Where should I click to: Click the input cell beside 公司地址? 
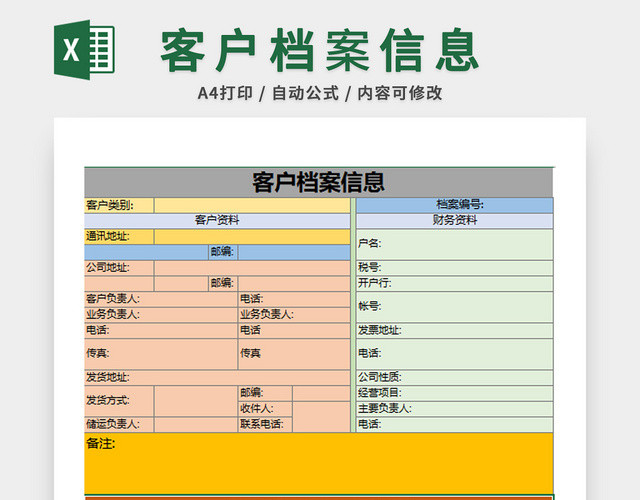click(252, 268)
